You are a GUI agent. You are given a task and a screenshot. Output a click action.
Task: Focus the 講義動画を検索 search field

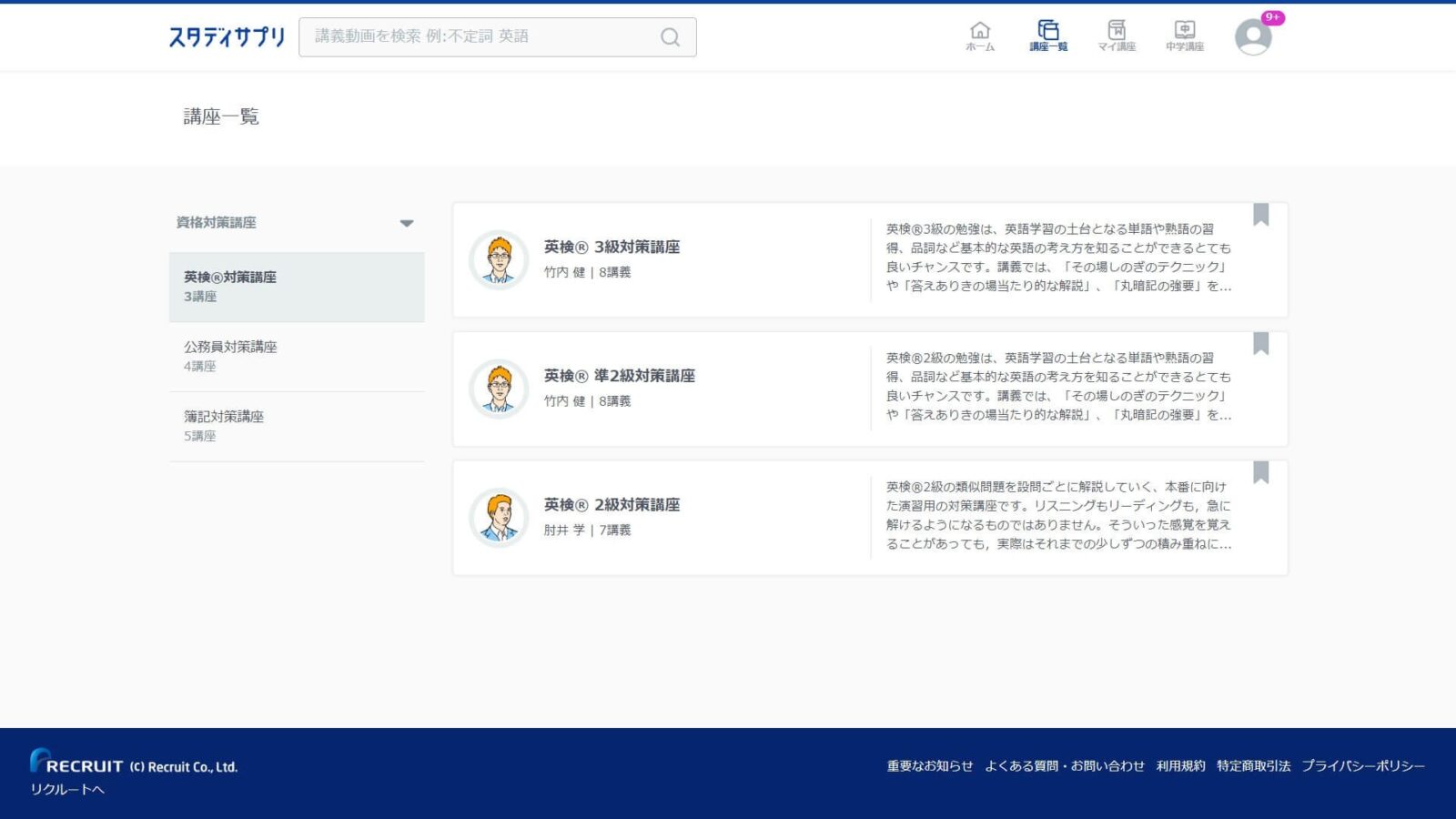click(x=498, y=37)
